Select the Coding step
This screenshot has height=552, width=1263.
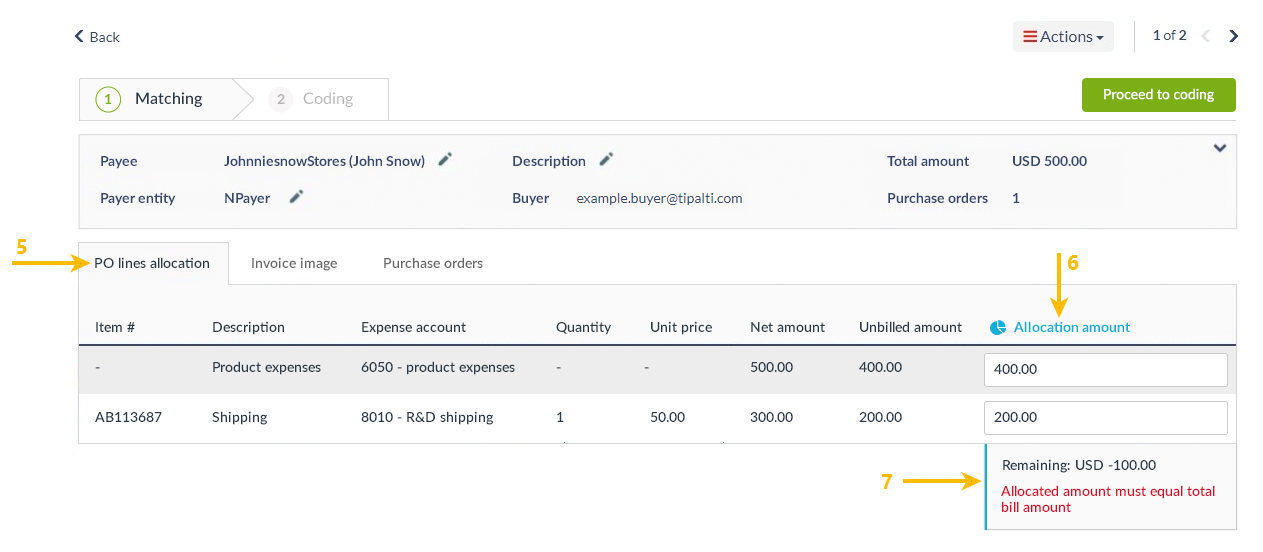coord(311,99)
